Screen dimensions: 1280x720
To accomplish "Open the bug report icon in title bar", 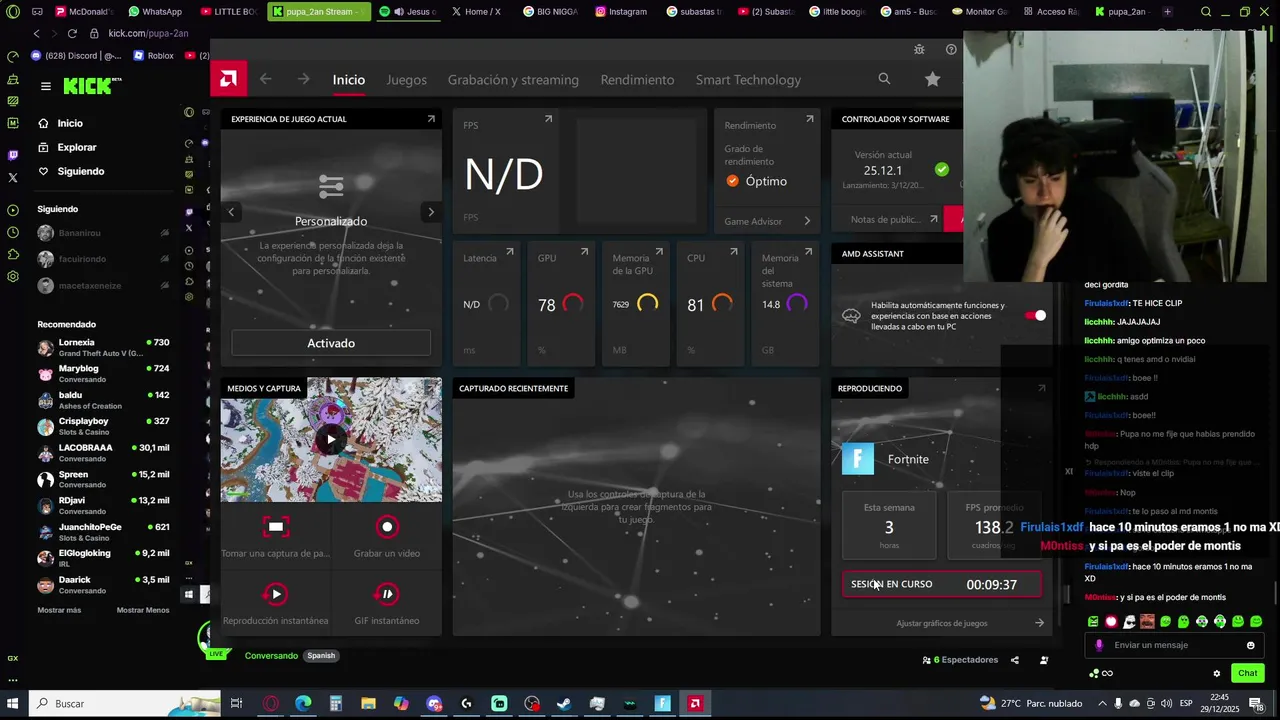I will pos(919,49).
